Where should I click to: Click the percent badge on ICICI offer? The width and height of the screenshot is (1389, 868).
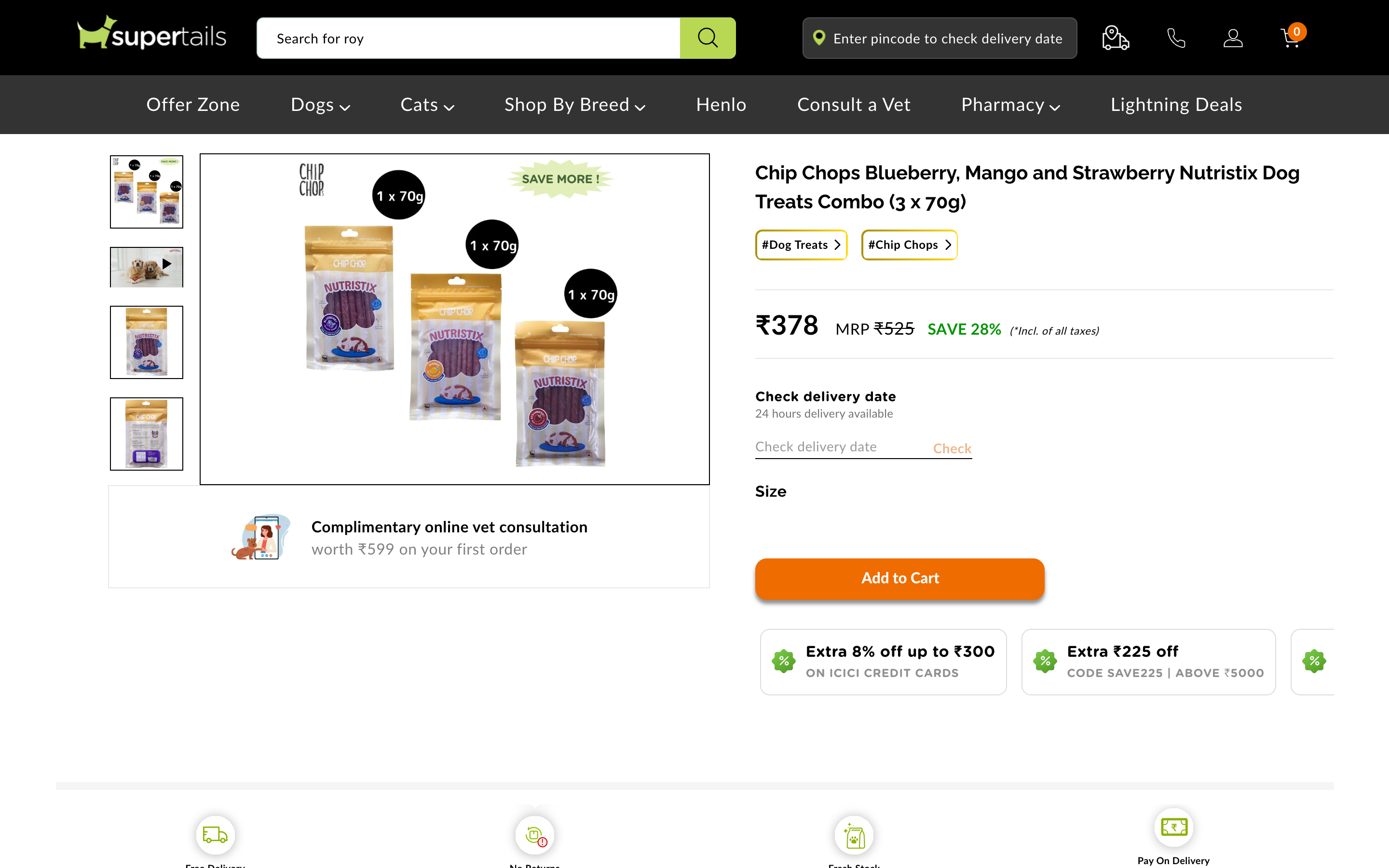click(783, 661)
